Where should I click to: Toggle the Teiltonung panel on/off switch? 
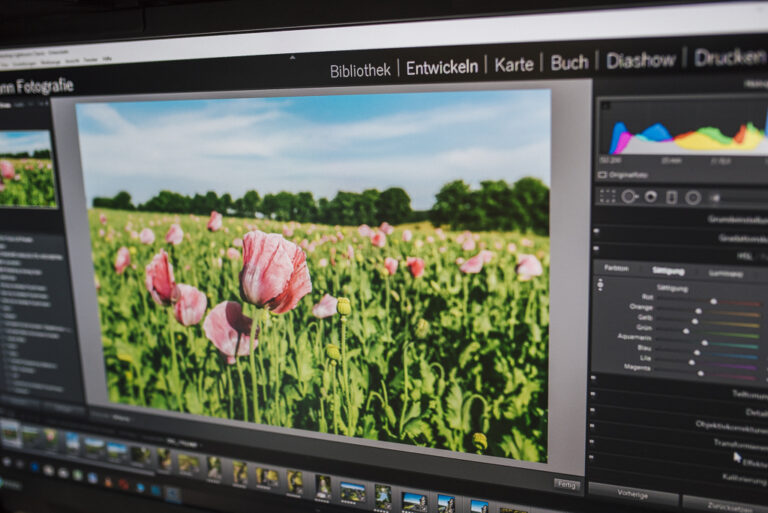[593, 378]
